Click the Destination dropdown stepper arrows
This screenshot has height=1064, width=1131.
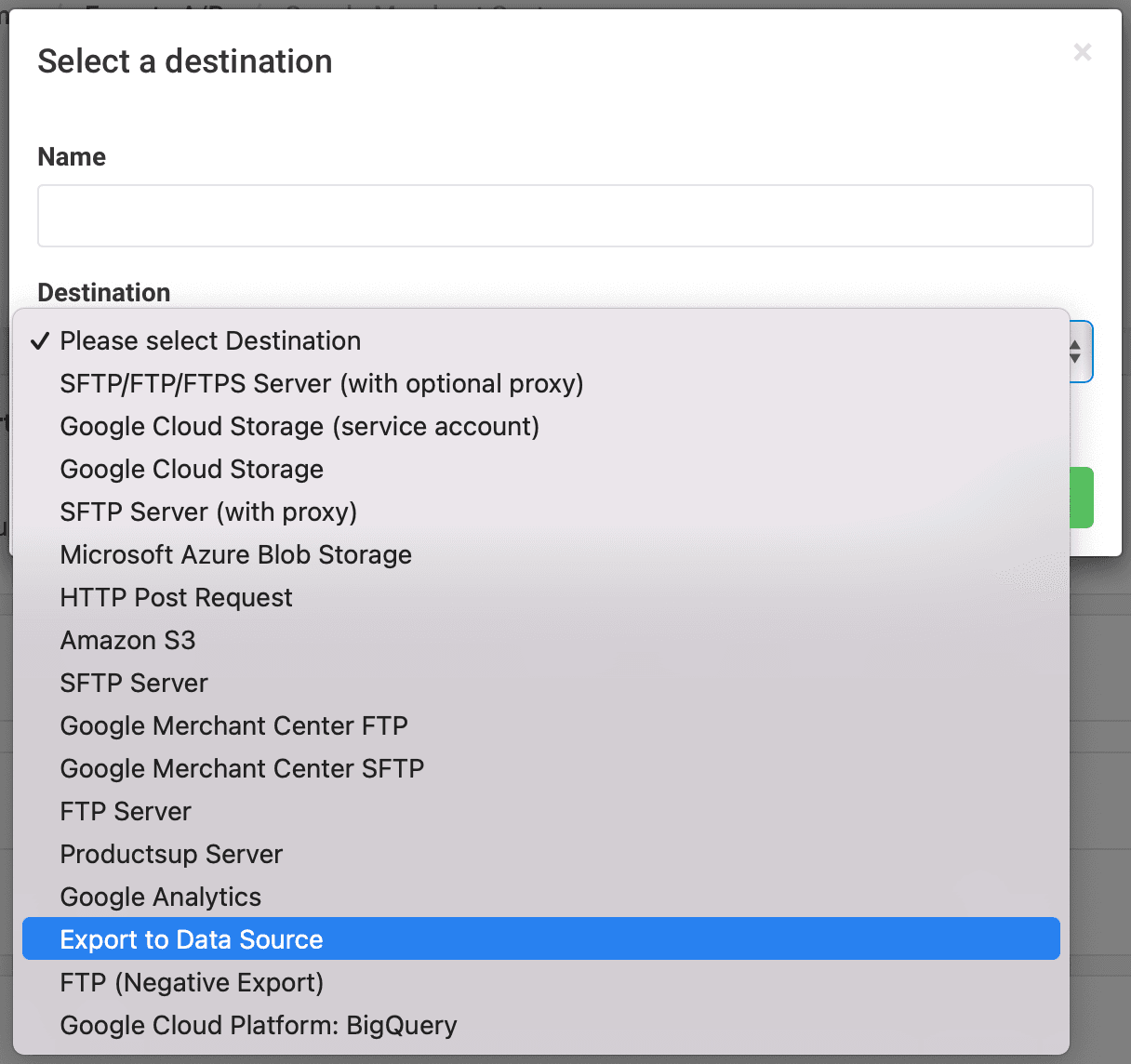1076,352
